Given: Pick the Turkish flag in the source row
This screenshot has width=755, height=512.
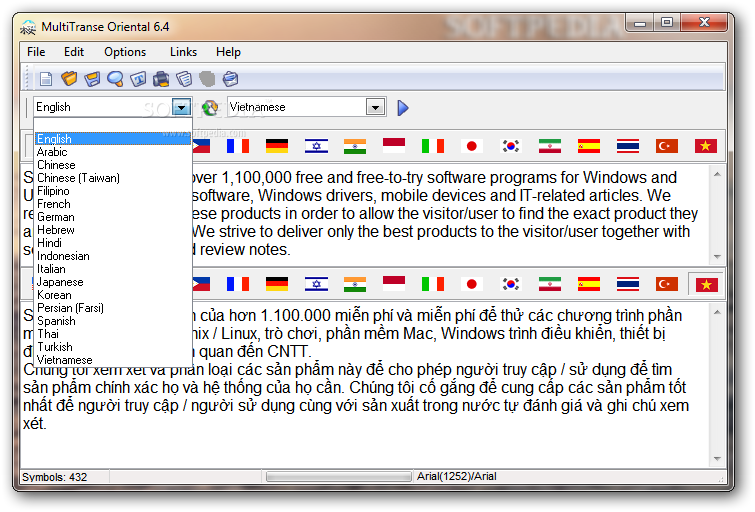Looking at the screenshot, I should click(x=667, y=146).
